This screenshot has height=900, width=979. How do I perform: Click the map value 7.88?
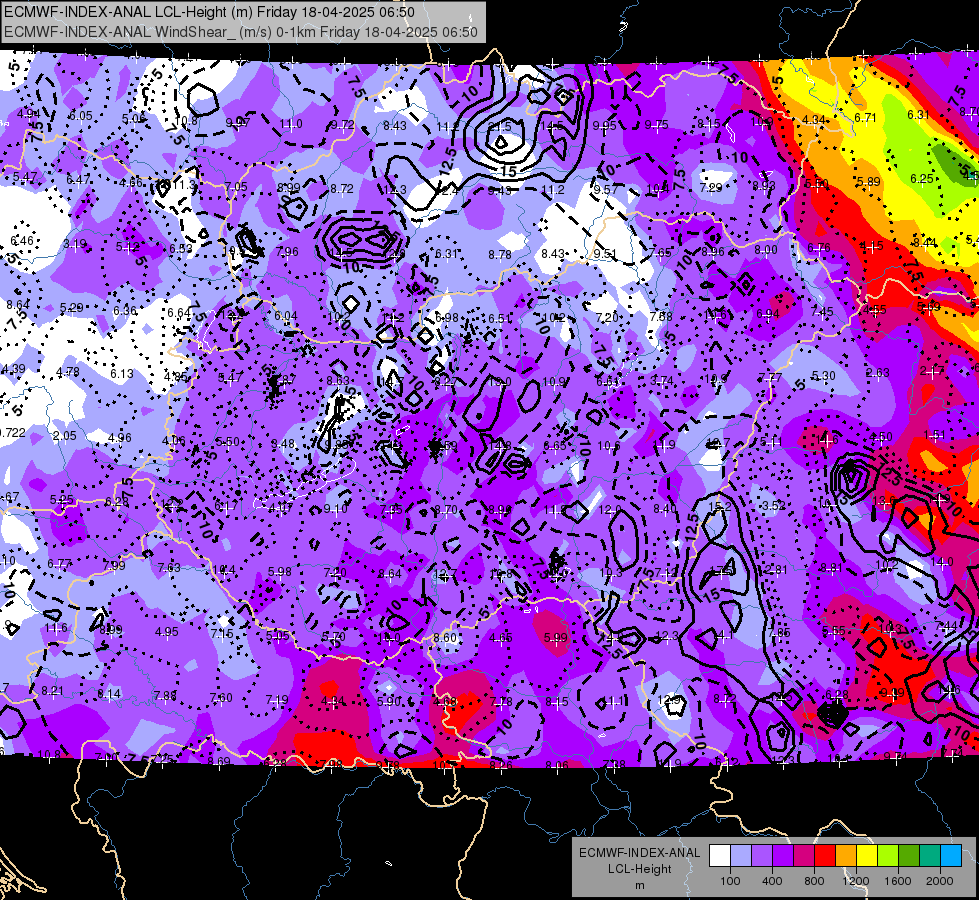point(165,696)
